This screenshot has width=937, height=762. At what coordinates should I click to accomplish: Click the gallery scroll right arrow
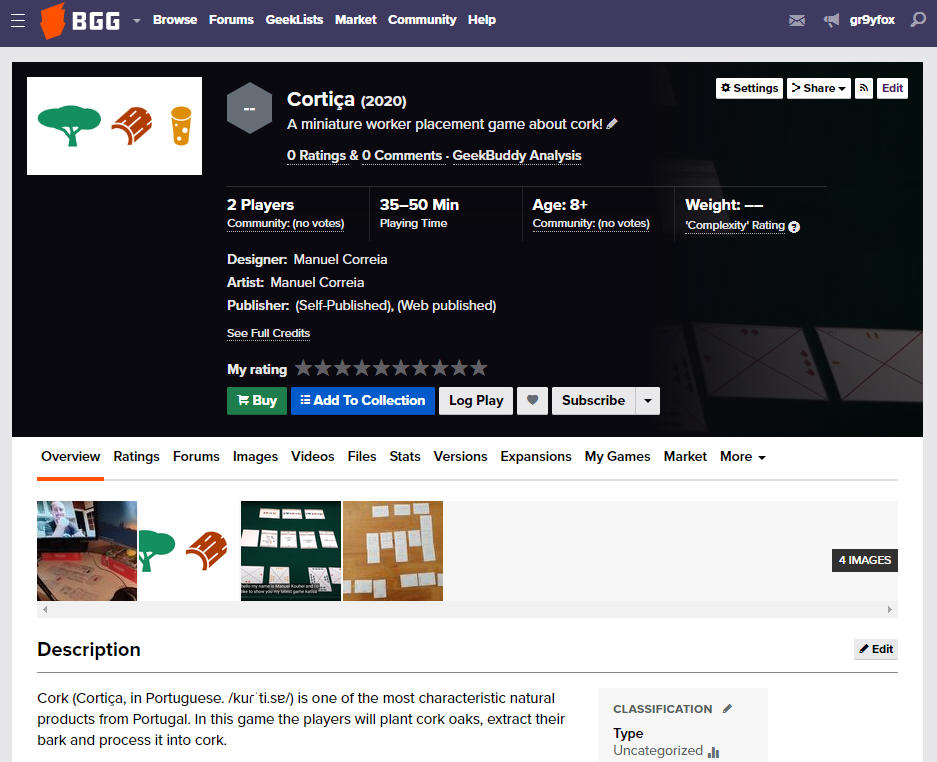pyautogui.click(x=889, y=610)
